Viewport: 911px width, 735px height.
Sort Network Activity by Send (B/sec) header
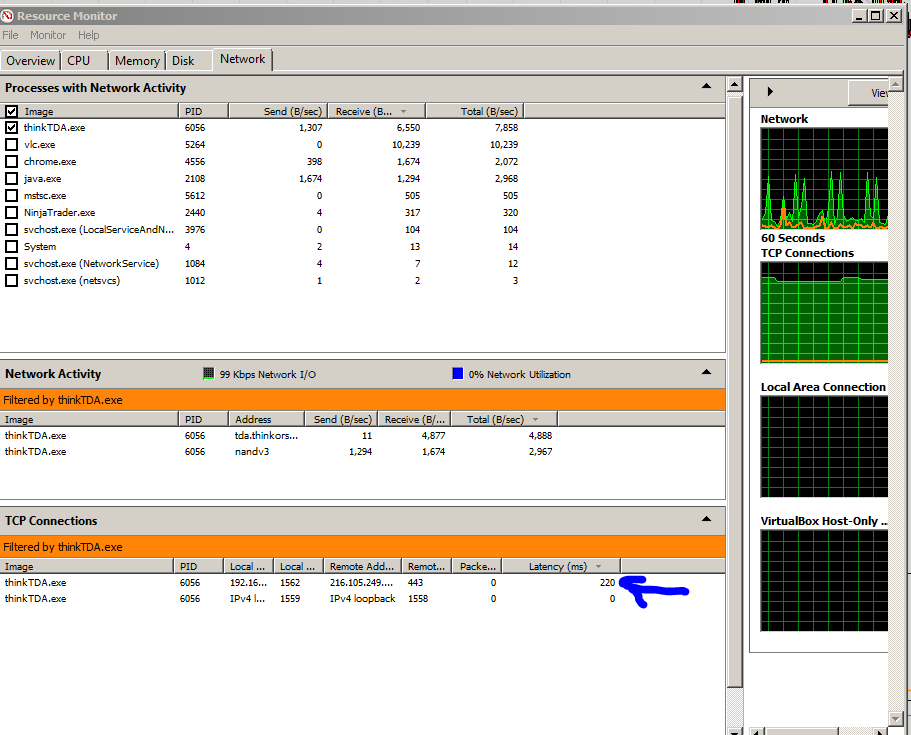[x=341, y=419]
